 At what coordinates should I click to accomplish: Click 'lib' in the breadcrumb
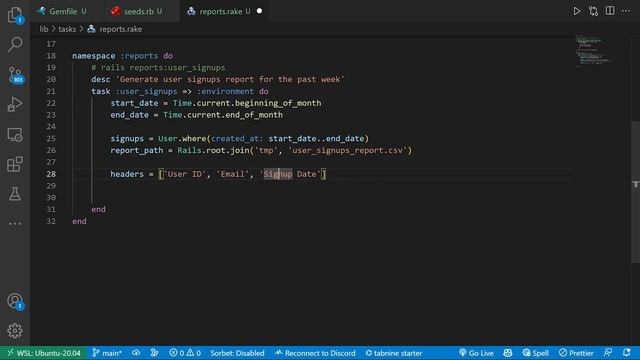[44, 29]
